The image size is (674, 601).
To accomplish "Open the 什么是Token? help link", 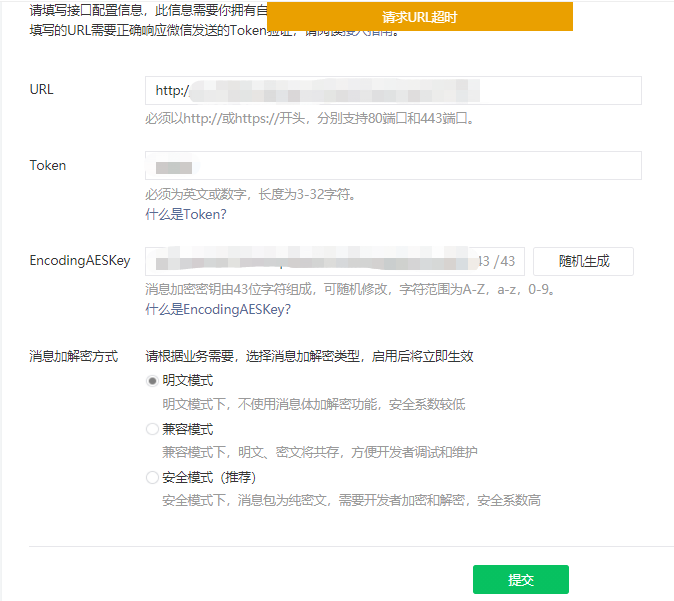I will point(186,214).
